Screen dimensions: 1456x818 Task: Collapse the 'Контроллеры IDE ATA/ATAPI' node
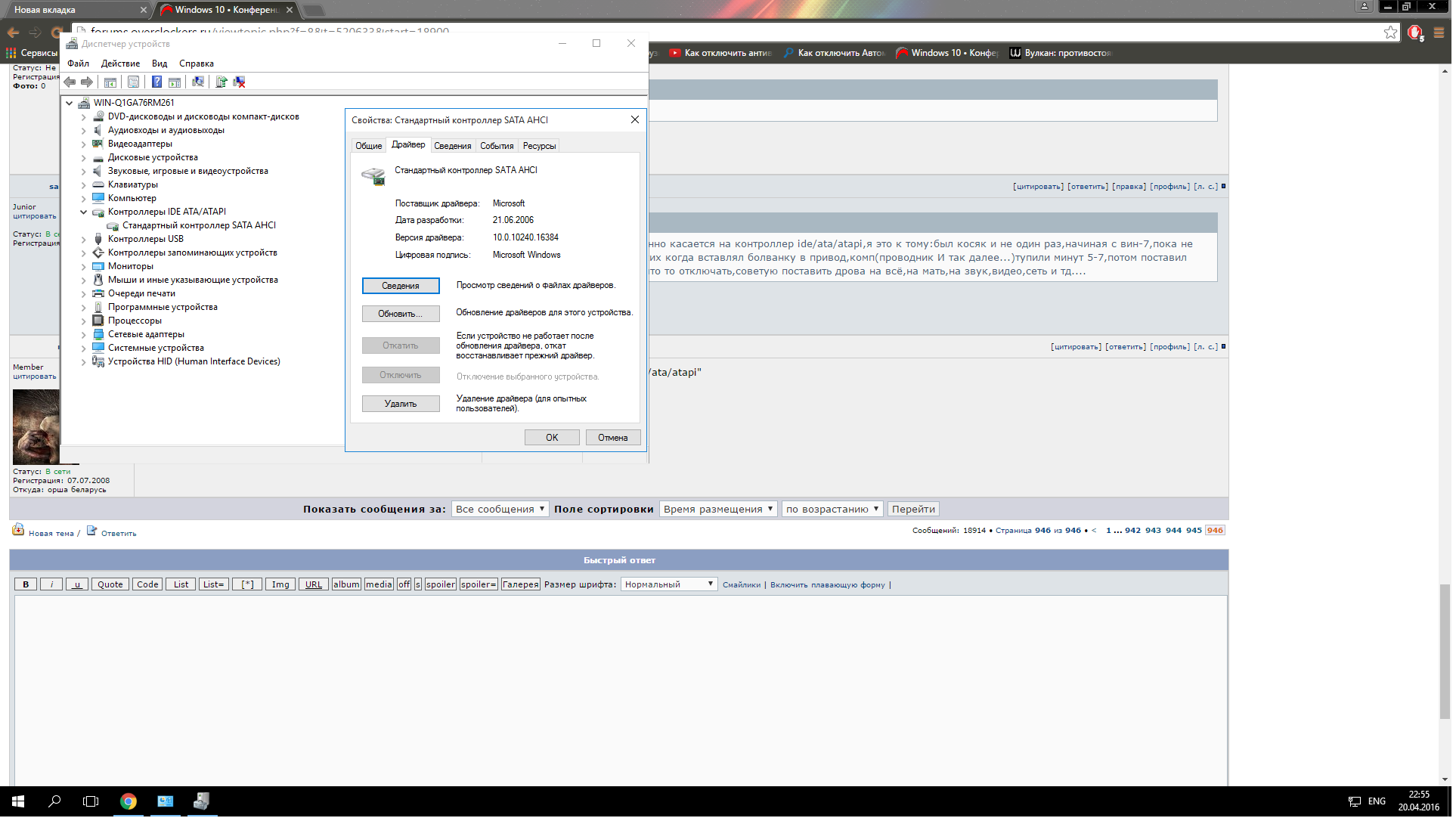coord(84,212)
